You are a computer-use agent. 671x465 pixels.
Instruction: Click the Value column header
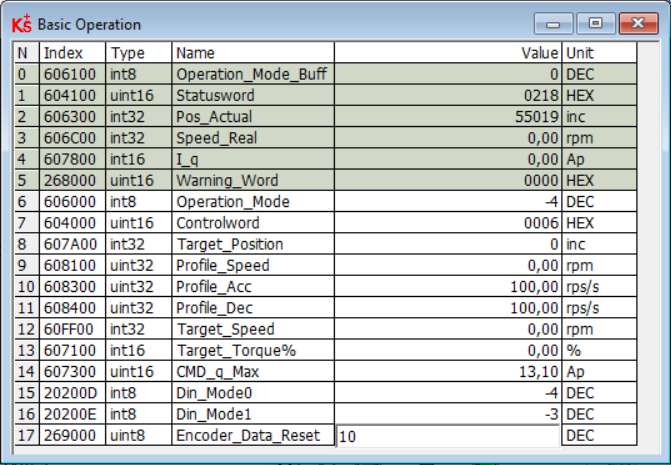(x=447, y=52)
